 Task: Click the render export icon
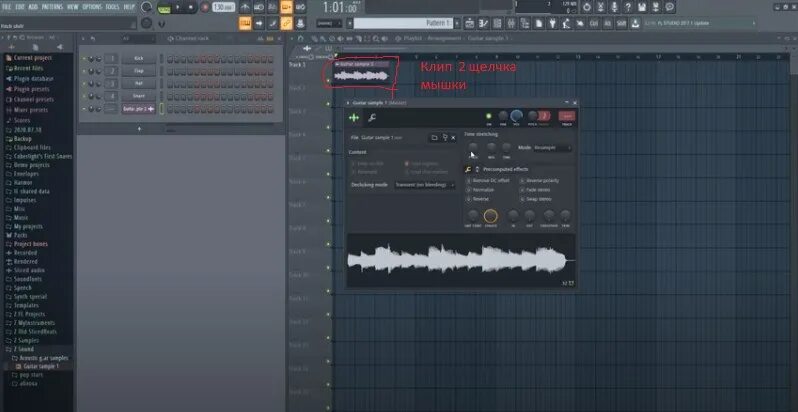pos(656,7)
